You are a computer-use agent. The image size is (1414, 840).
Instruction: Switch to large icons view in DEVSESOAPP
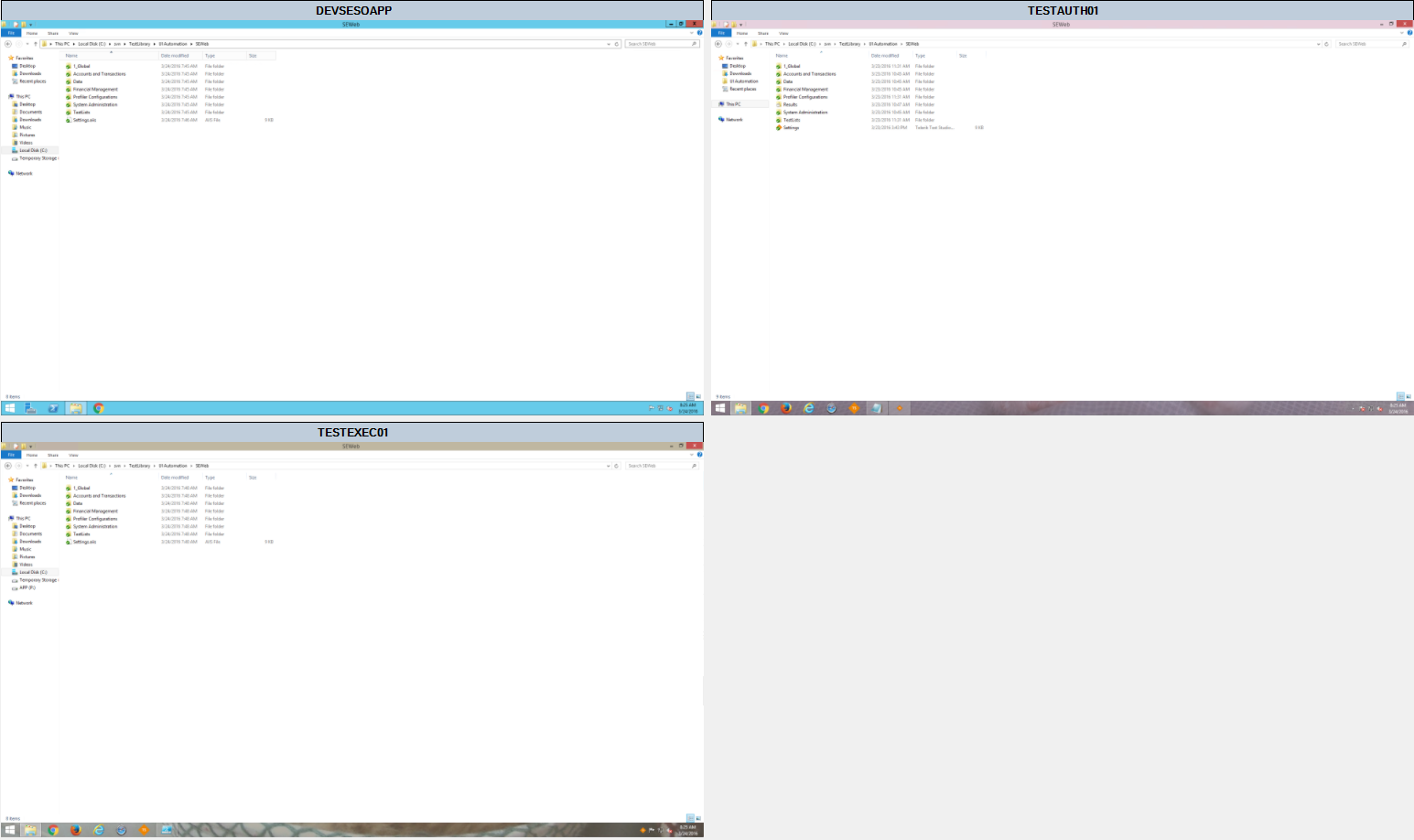click(698, 396)
